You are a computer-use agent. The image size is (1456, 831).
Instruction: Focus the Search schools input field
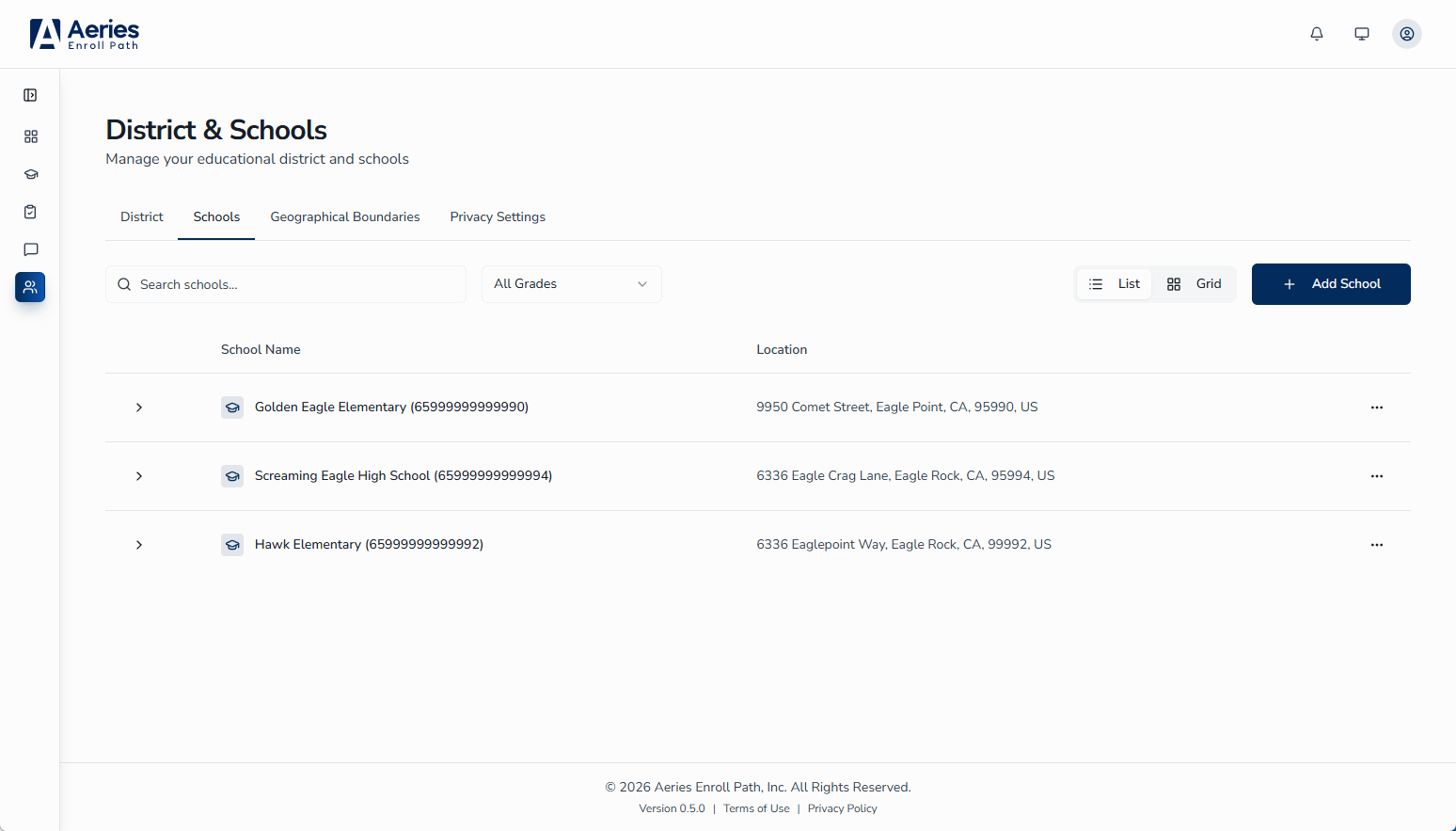coord(286,284)
